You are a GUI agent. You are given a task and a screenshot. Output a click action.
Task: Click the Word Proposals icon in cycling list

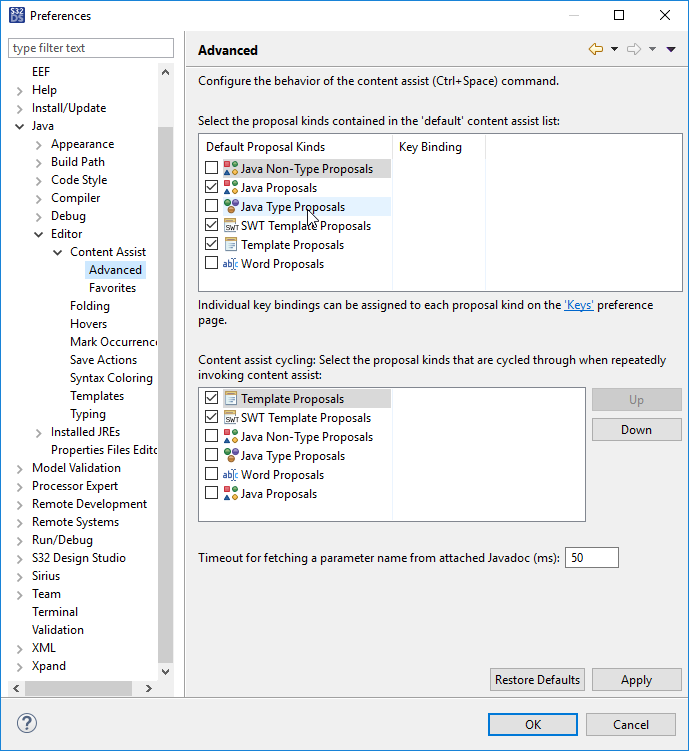point(230,475)
